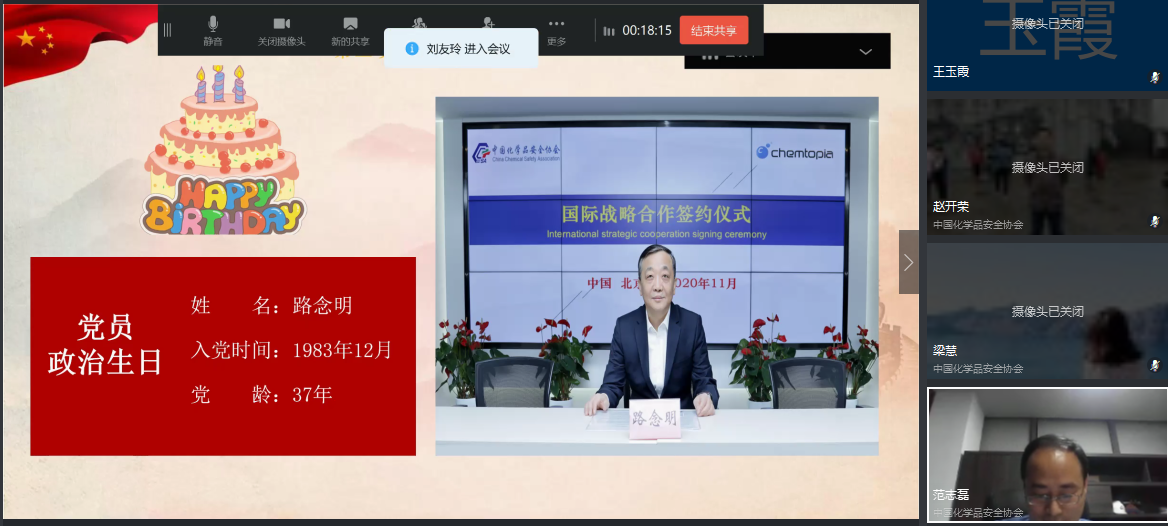The height and width of the screenshot is (526, 1168).
Task: Collapse the participant sidebar arrow
Action: (x=908, y=262)
